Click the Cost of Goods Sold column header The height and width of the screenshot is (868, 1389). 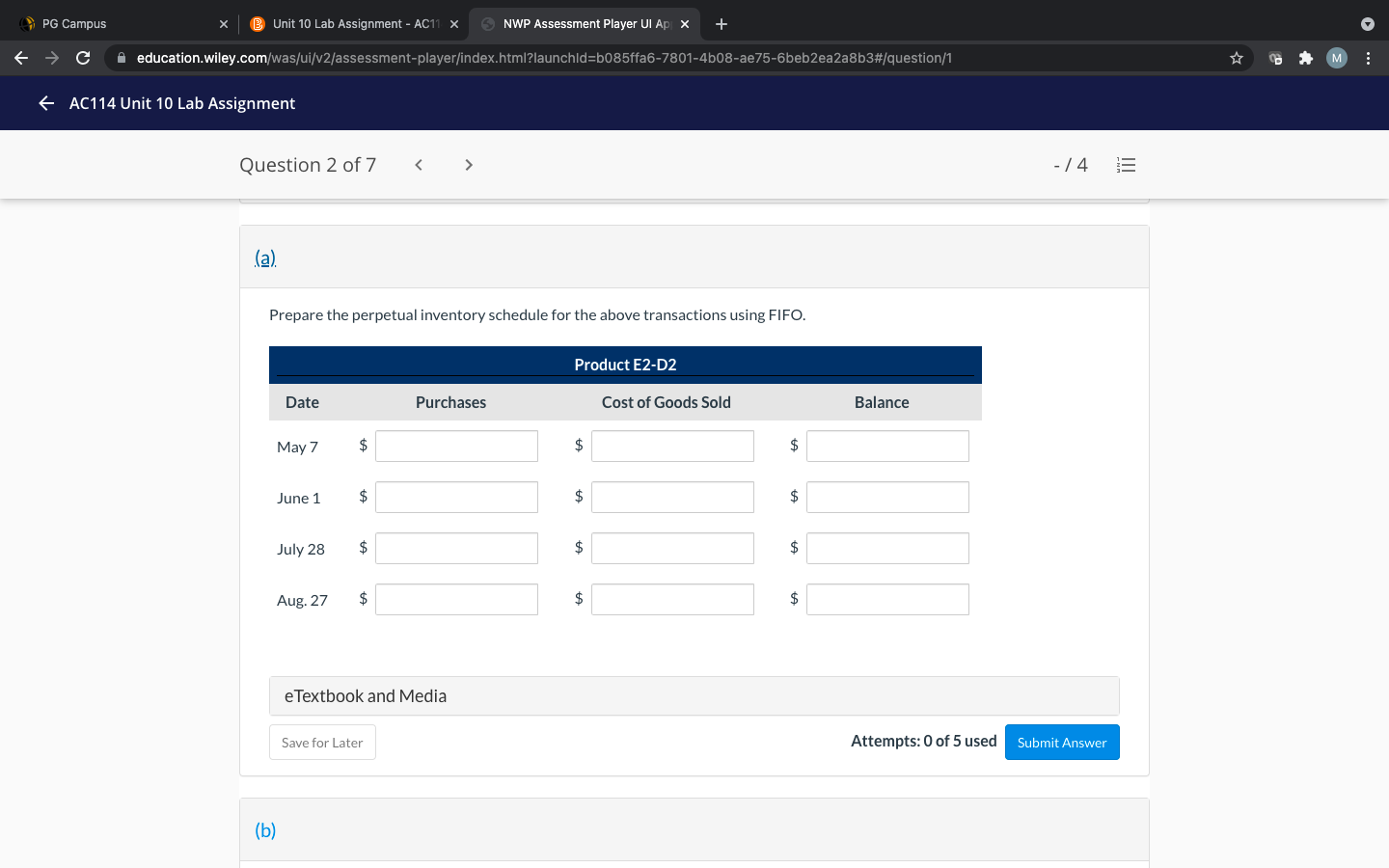[x=667, y=402]
